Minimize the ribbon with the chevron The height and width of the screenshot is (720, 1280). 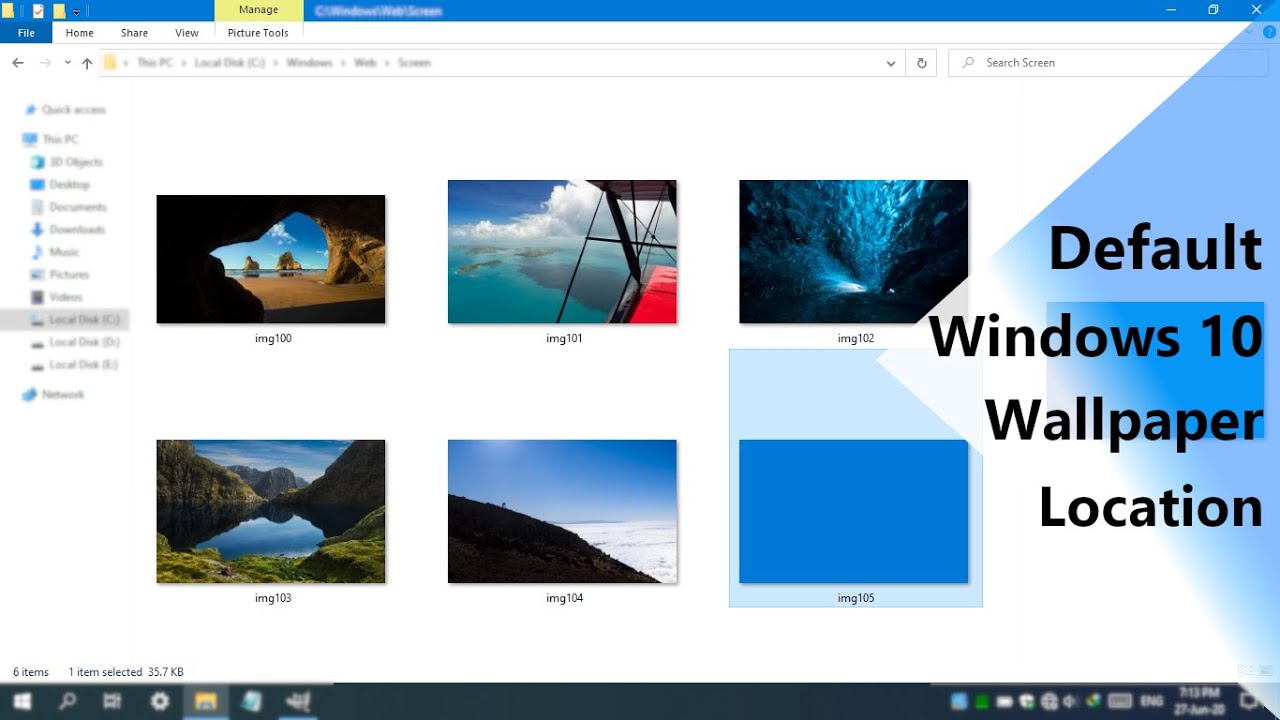point(1250,33)
